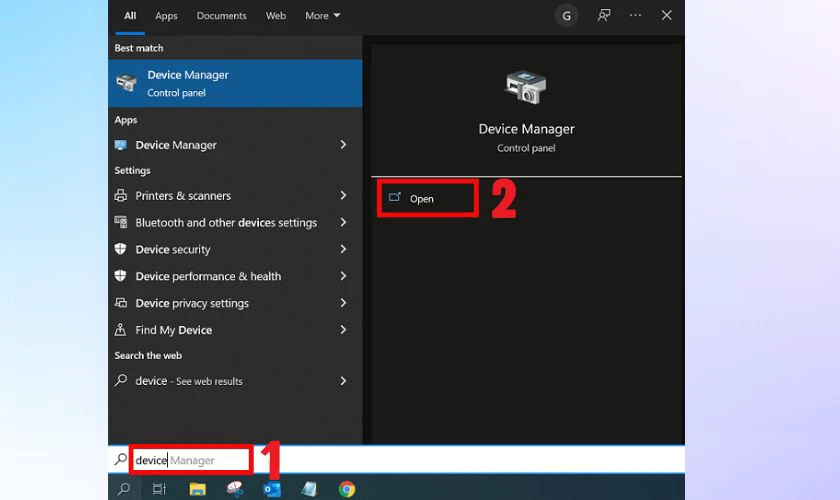840x500 pixels.
Task: Switch to the Documents search tab
Action: [x=221, y=16]
